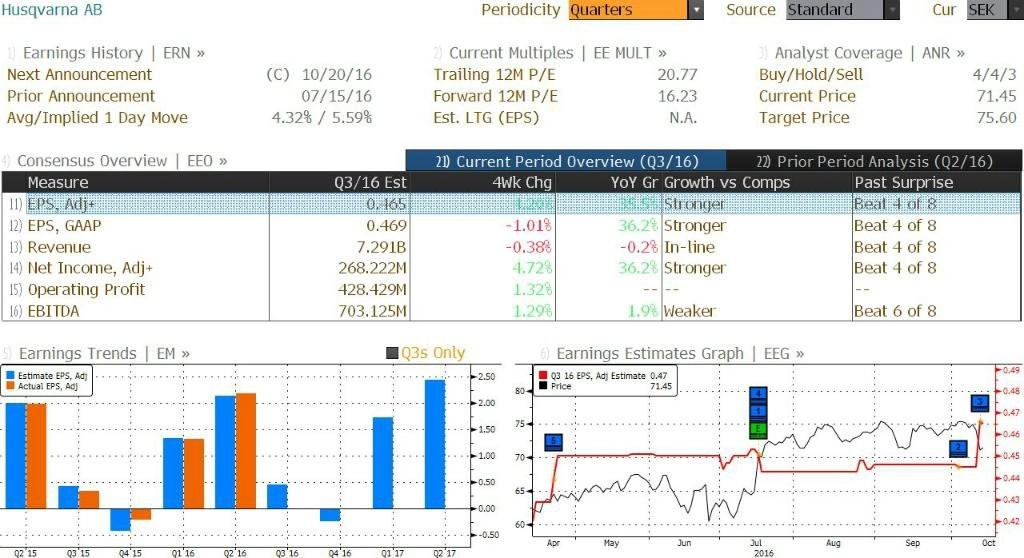Click the Est. LTG (EPS) N.A. value

pyautogui.click(x=683, y=118)
